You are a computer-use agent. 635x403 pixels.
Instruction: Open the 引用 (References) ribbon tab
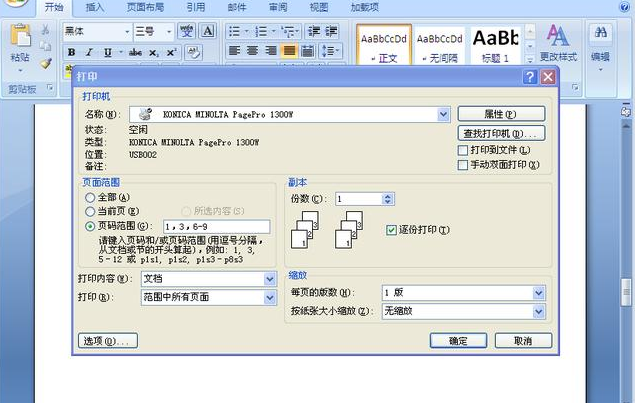pyautogui.click(x=196, y=7)
